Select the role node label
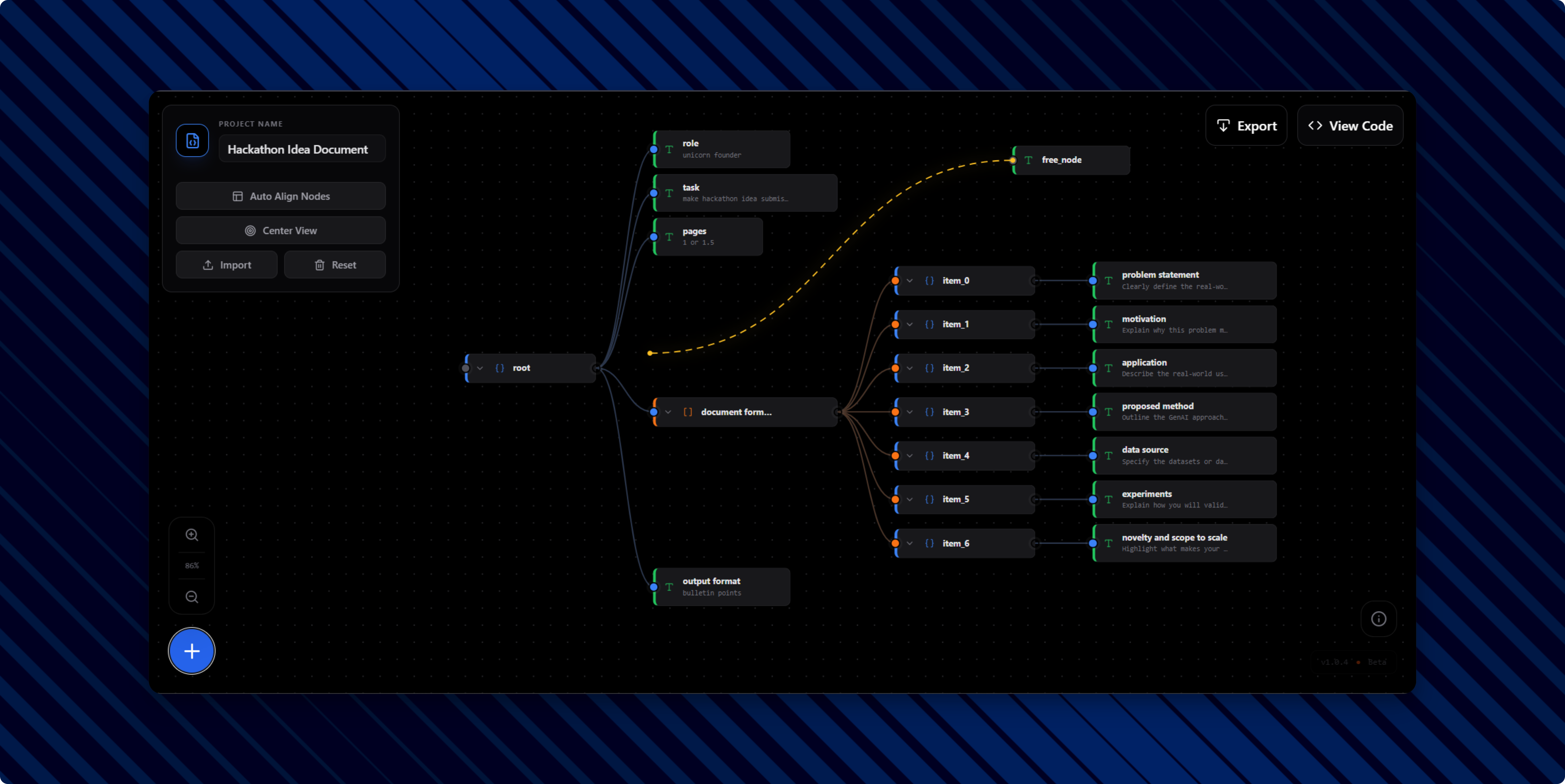Viewport: 1565px width, 784px height. click(x=690, y=143)
